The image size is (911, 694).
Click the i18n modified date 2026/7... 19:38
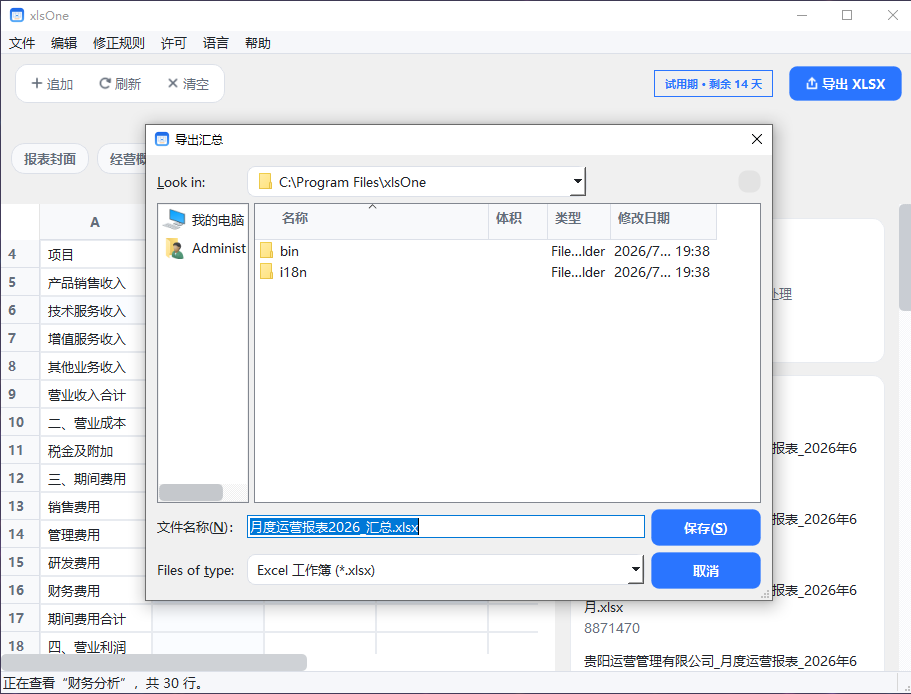pyautogui.click(x=662, y=272)
